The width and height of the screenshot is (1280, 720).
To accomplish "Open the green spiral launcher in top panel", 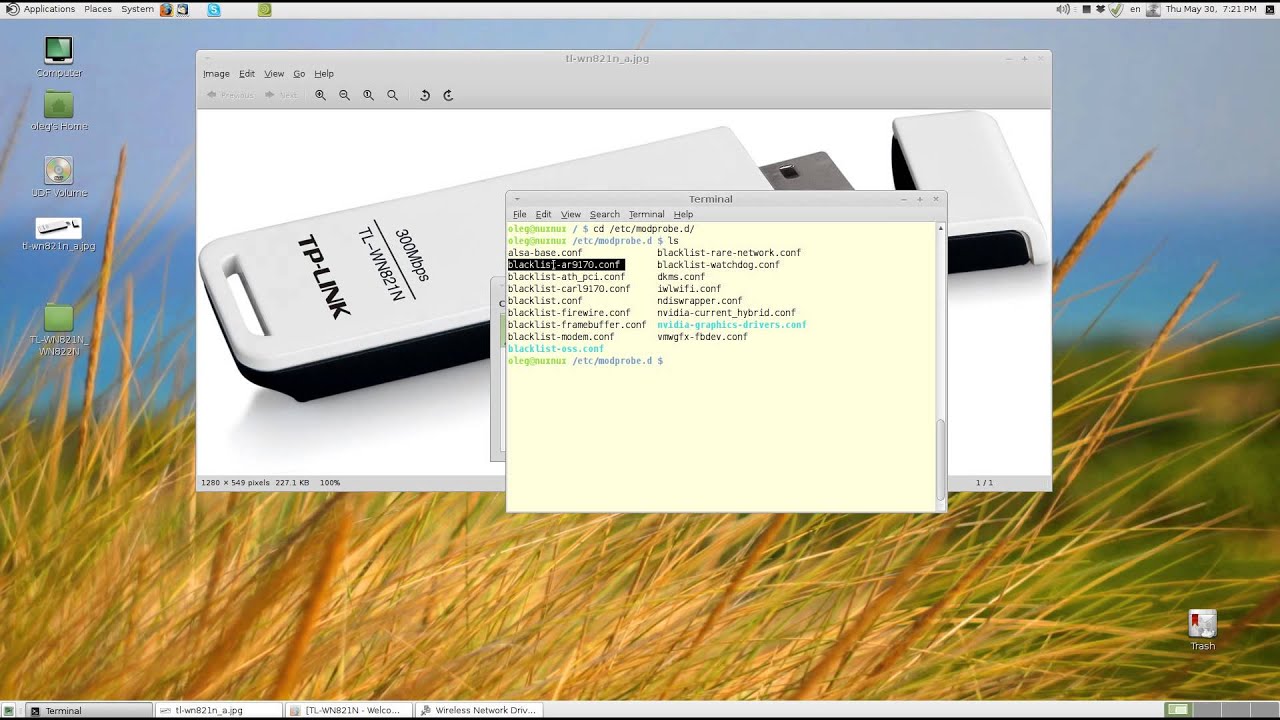I will coord(264,9).
